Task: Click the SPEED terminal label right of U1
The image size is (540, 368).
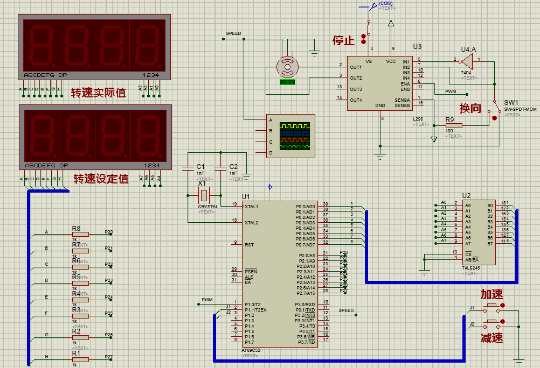Action: pyautogui.click(x=346, y=311)
